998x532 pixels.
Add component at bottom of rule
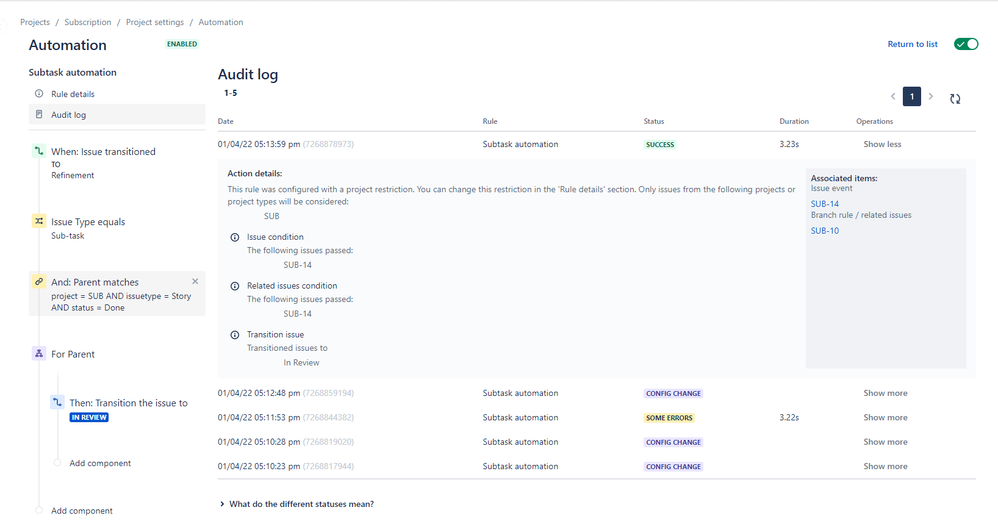[81, 511]
